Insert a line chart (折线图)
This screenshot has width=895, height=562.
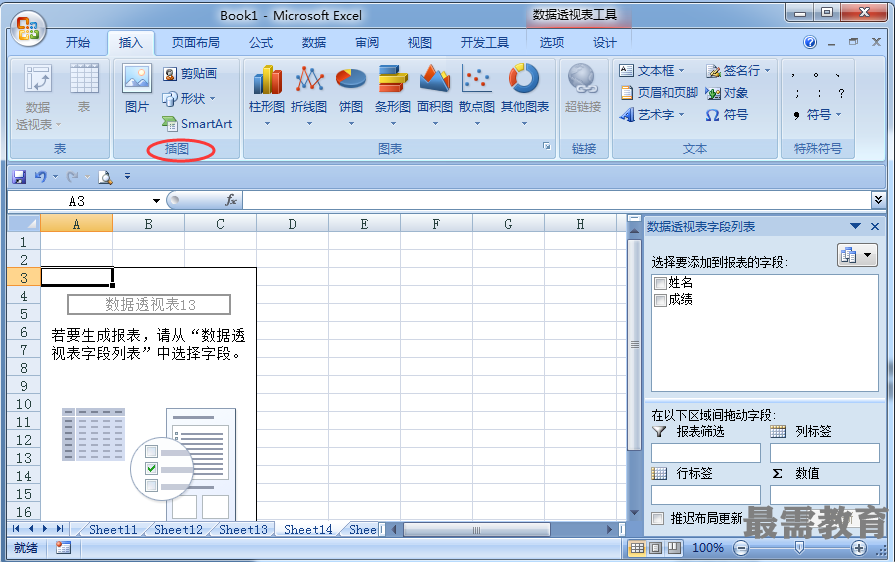[x=309, y=95]
